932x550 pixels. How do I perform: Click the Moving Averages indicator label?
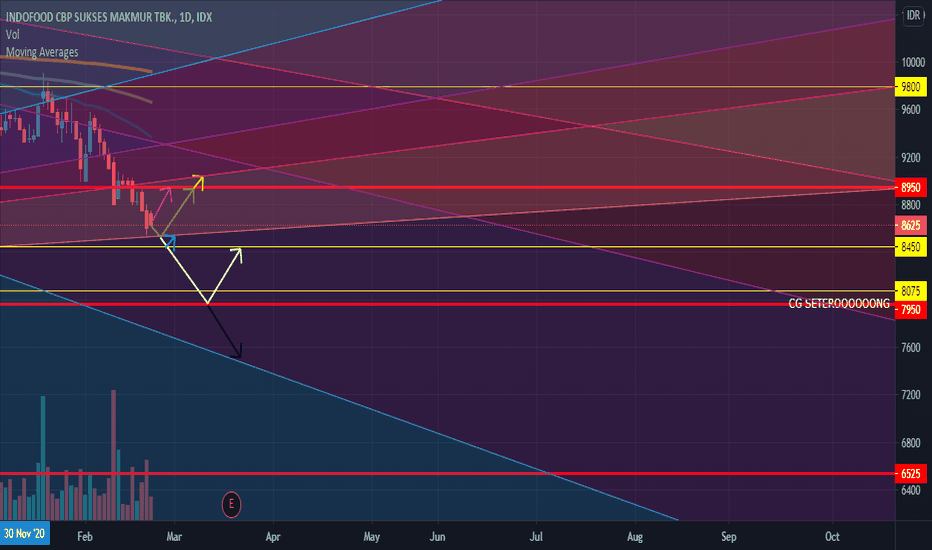[42, 52]
